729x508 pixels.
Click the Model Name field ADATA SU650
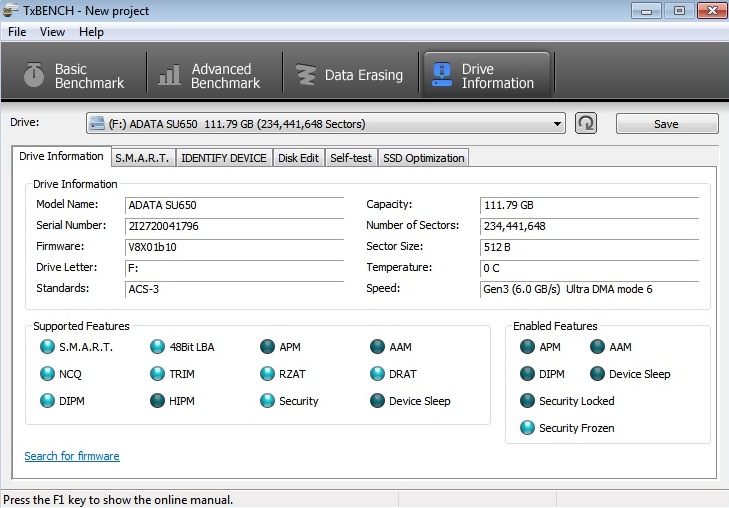pos(234,205)
